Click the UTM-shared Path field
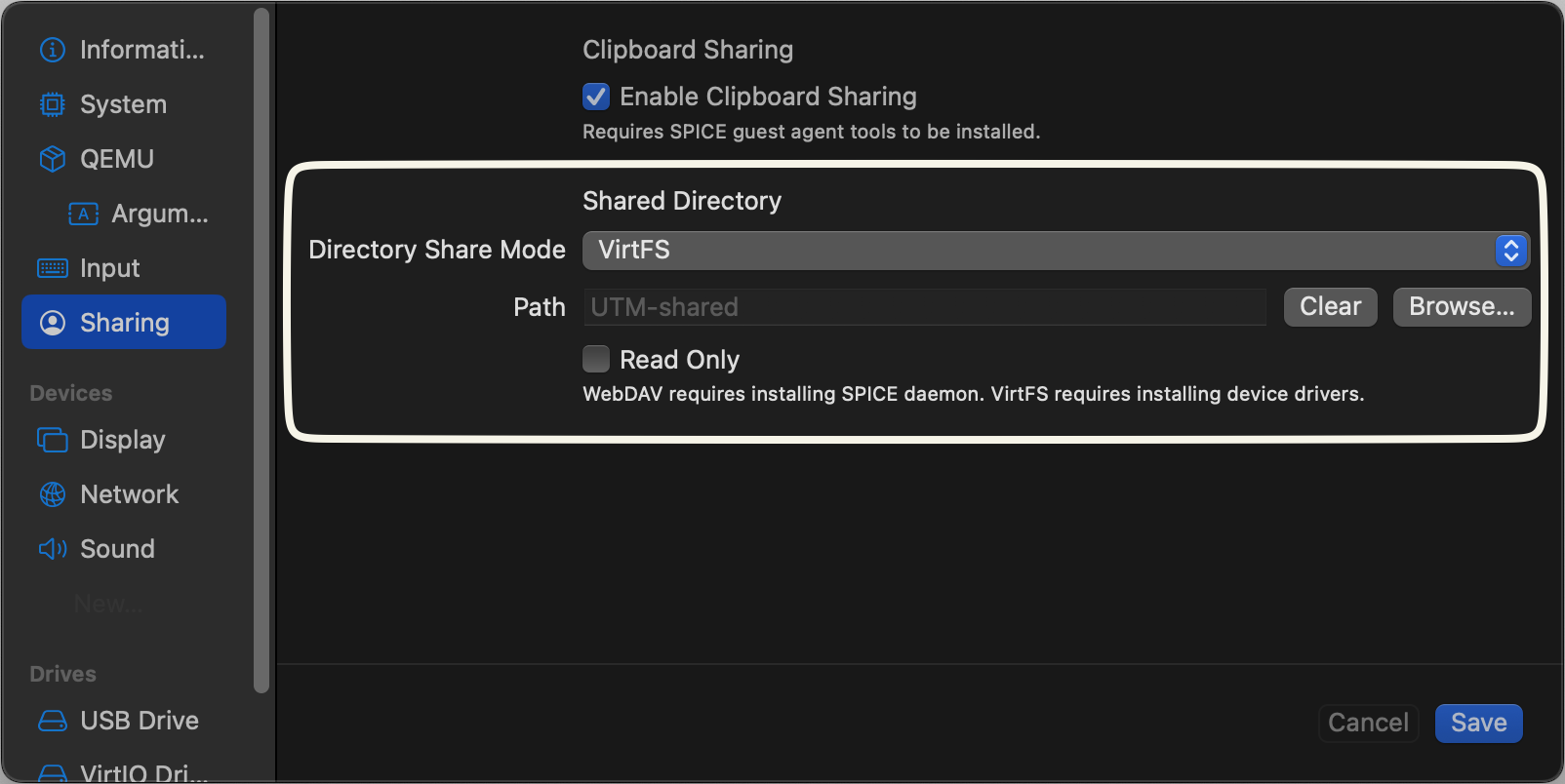Screen dimensions: 1565x784 924,307
